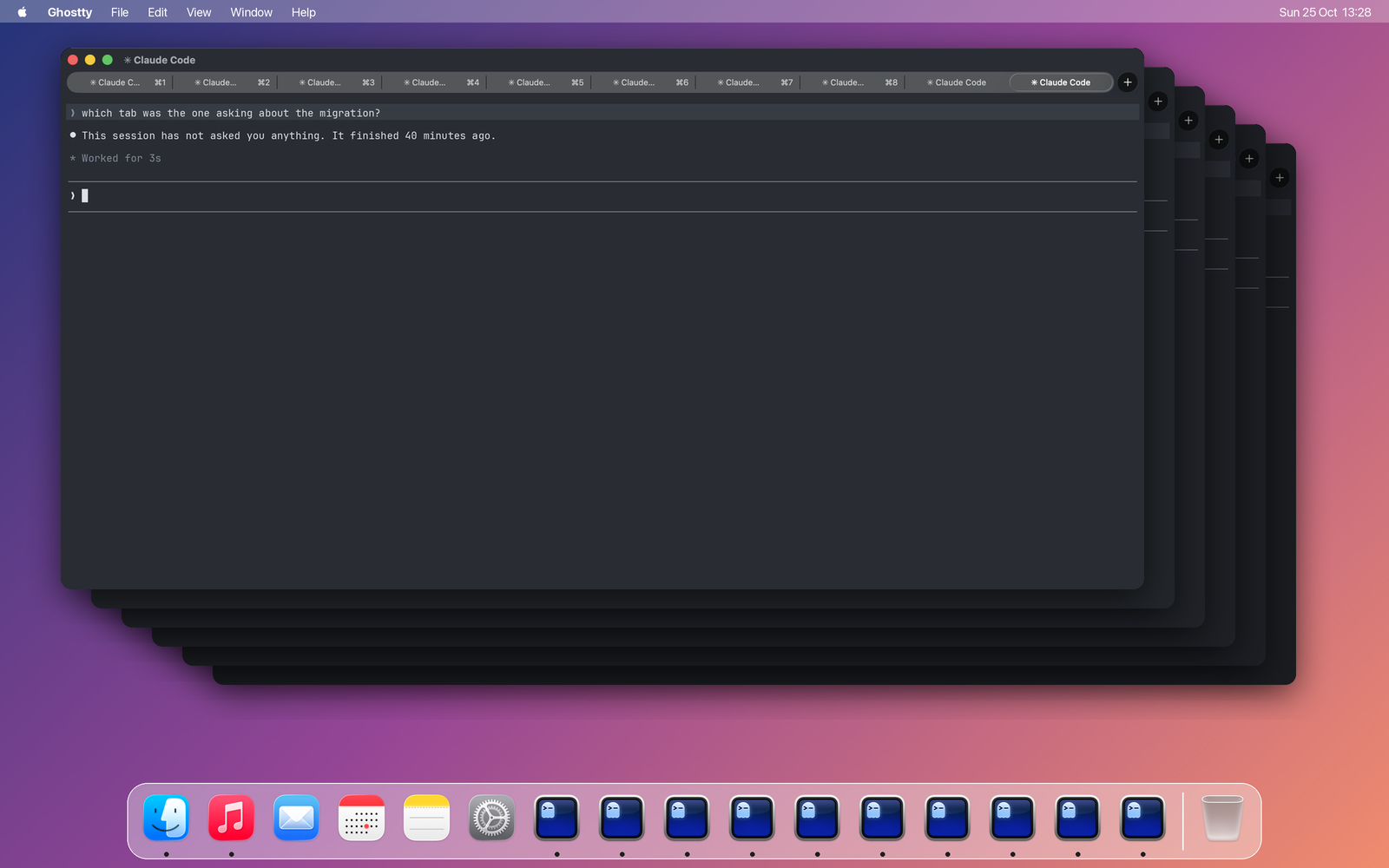1389x868 pixels.
Task: Click the plus button of the rearmost stacked window
Action: coord(1279,178)
